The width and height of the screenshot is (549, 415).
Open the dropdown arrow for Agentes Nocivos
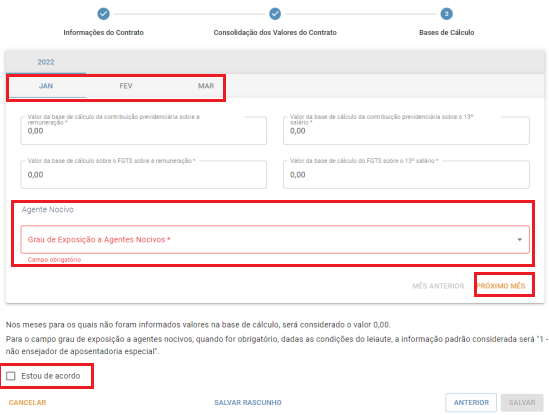[x=520, y=240]
